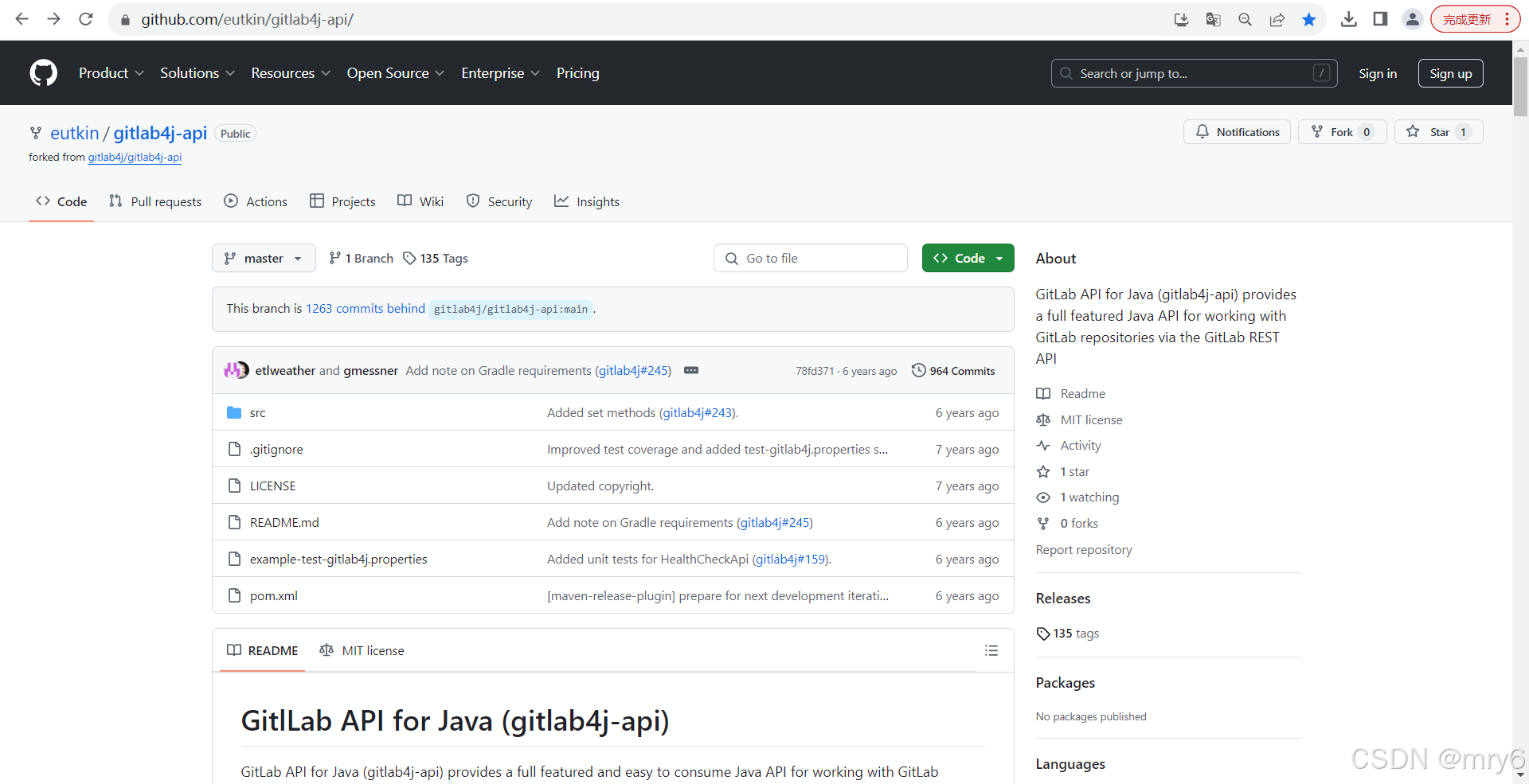Open upstream gitlab4j/gitlab4j-api link
Screen dimensions: 1529x784
[x=135, y=157]
